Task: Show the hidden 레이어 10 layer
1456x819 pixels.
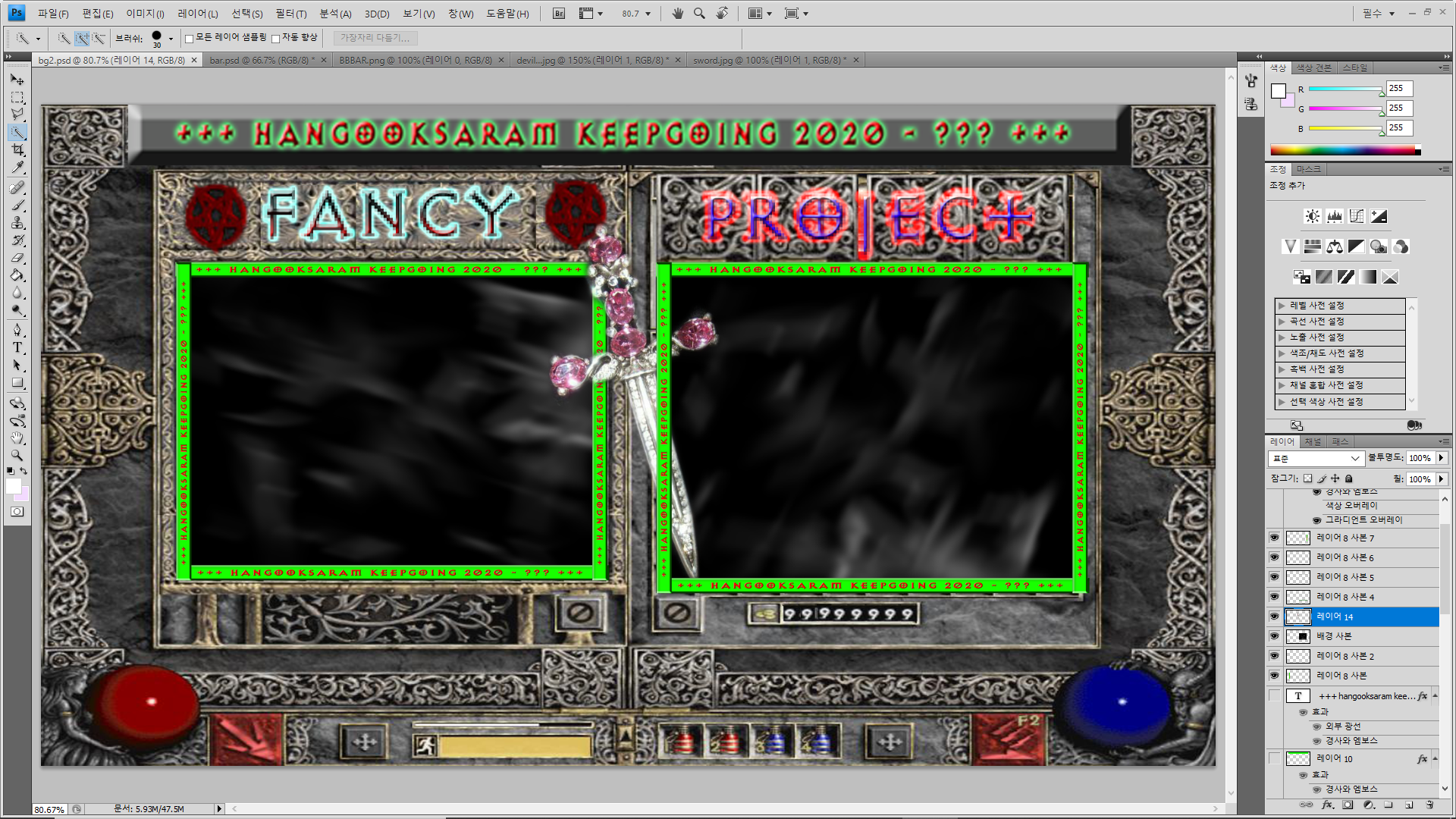Action: (x=1274, y=758)
